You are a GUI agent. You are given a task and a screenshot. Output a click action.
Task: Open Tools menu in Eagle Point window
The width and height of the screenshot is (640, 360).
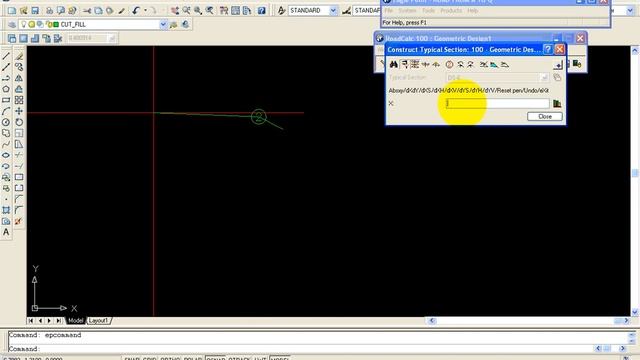(x=428, y=11)
